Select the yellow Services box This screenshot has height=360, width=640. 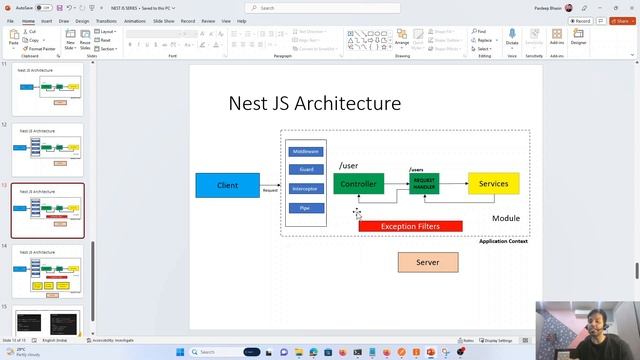point(493,184)
